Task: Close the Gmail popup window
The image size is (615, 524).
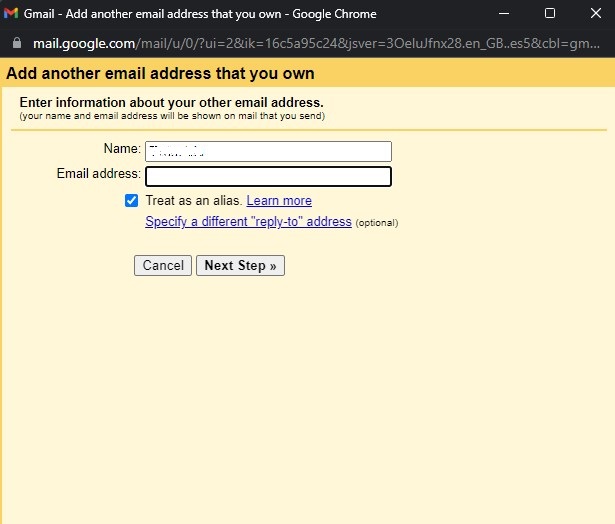Action: click(x=594, y=14)
